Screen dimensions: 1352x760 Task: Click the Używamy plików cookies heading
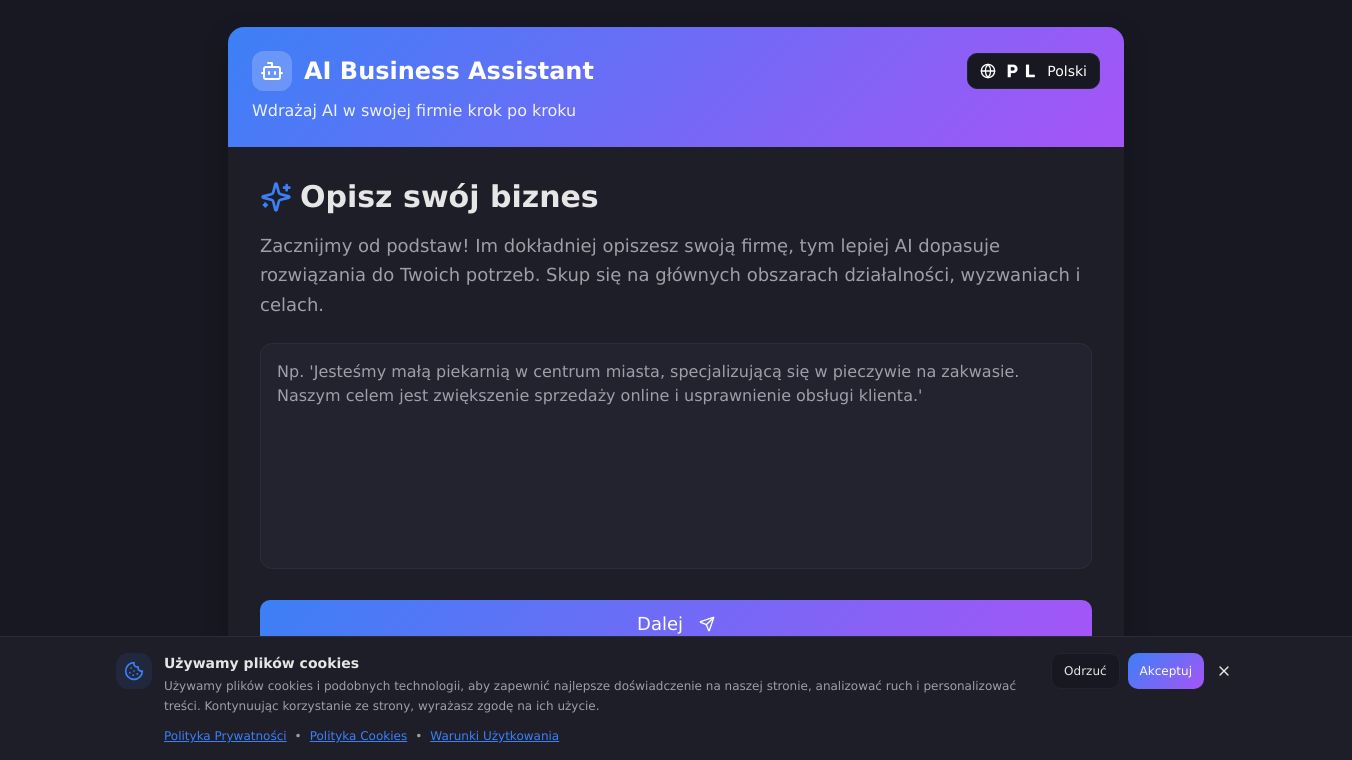tap(261, 663)
